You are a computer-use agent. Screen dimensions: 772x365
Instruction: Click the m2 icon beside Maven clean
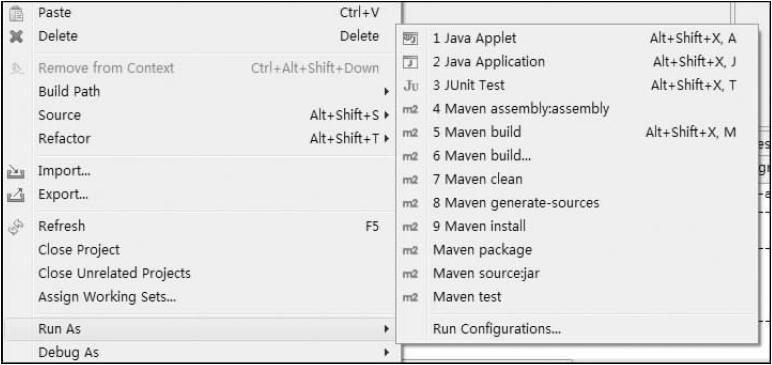(410, 180)
